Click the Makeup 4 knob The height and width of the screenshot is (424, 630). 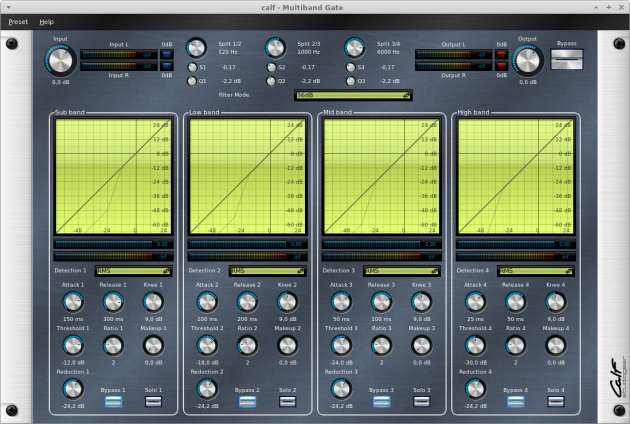pos(556,346)
